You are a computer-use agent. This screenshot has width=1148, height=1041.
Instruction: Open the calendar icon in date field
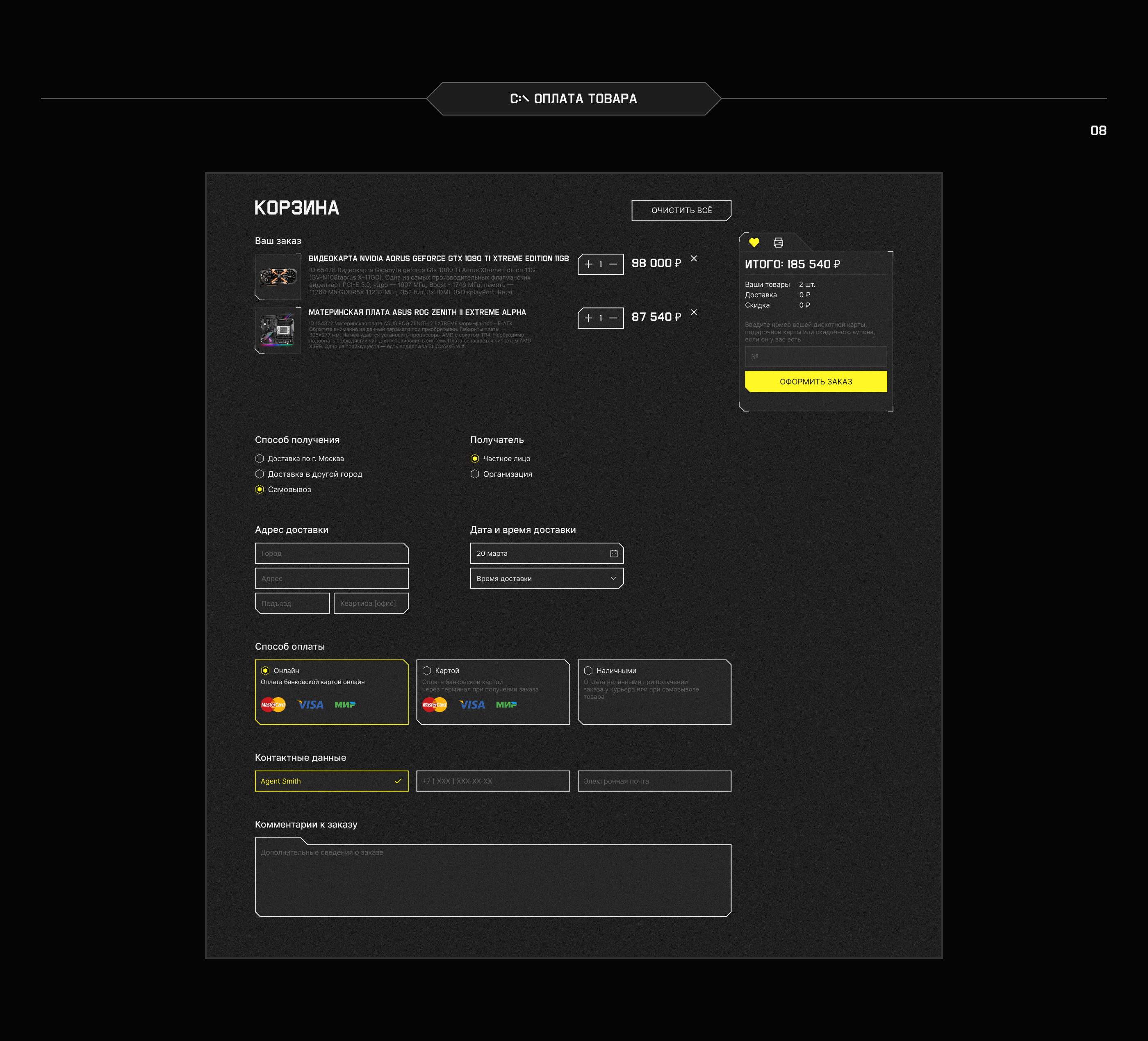click(x=613, y=553)
